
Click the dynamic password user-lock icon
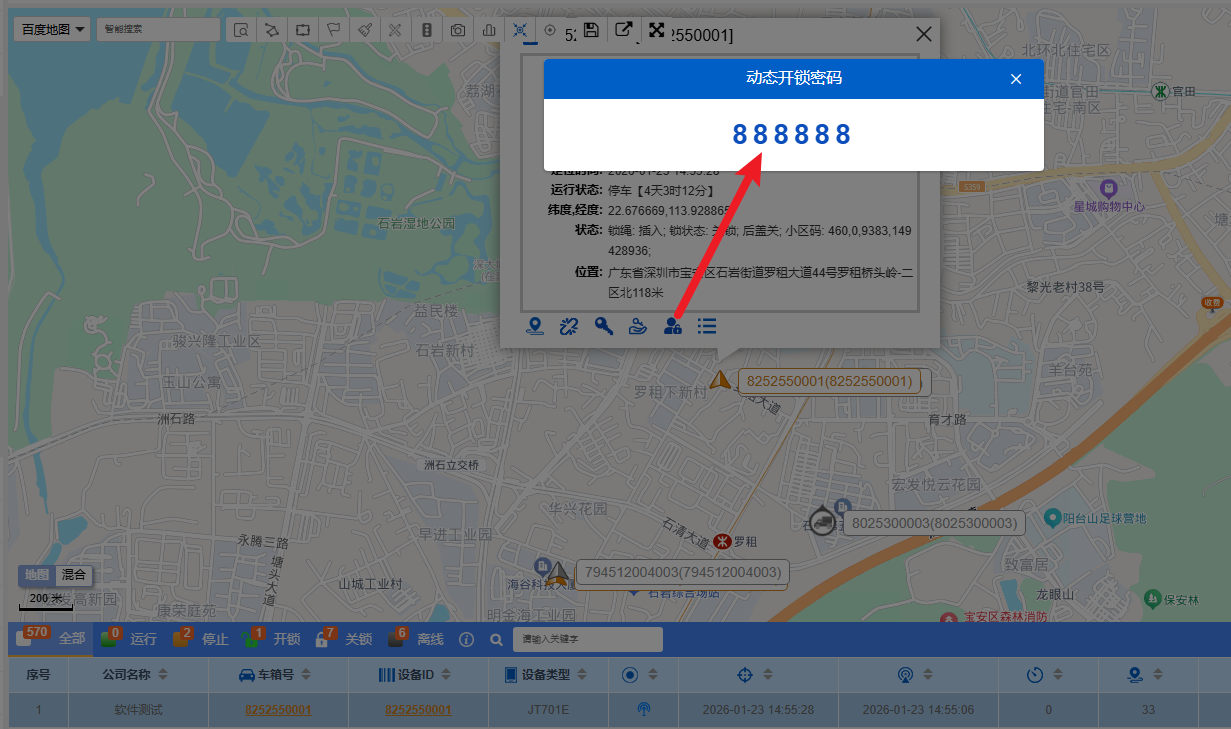(672, 326)
